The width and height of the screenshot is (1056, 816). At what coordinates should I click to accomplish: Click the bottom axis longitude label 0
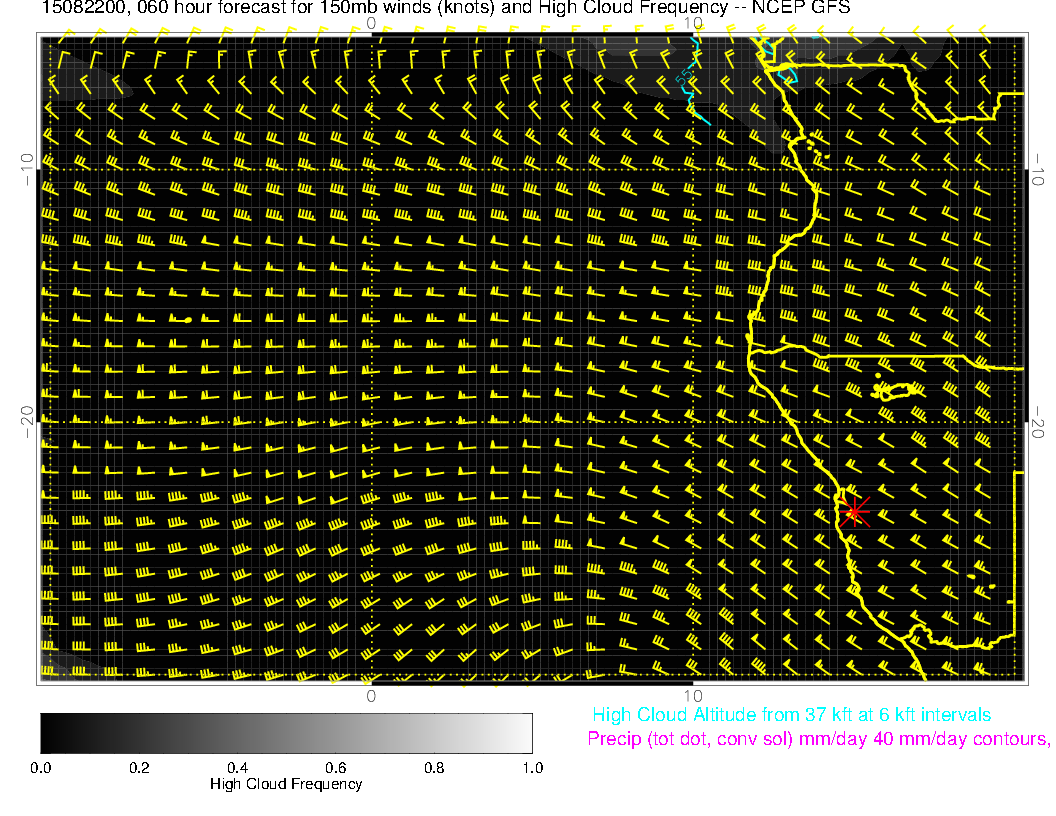click(x=371, y=696)
